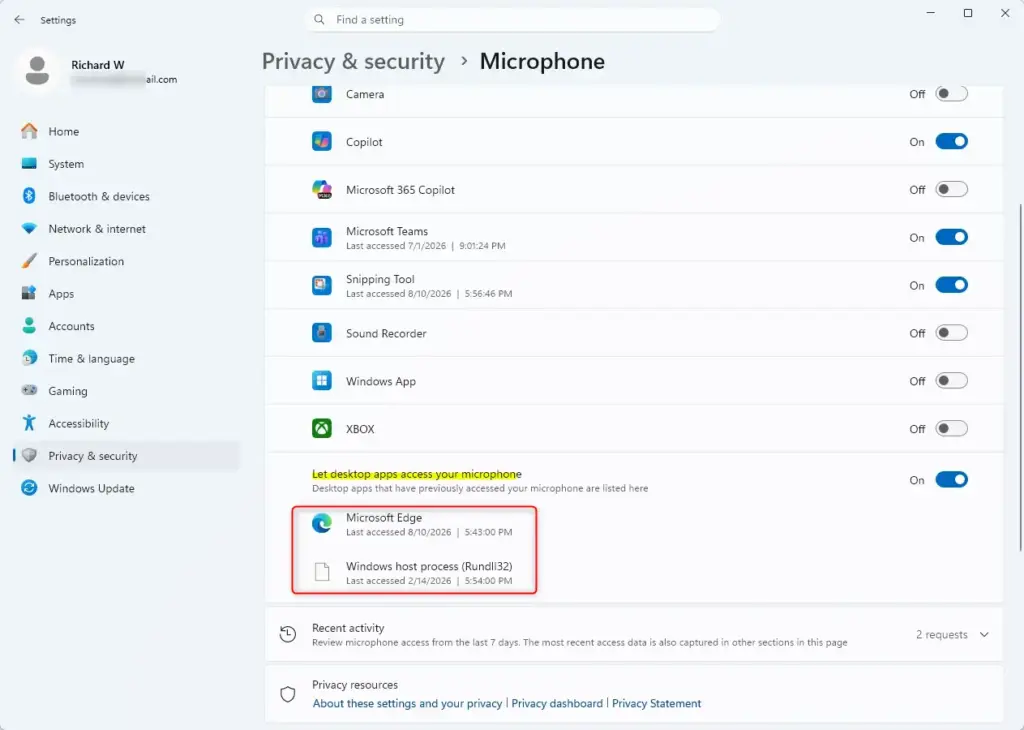The image size is (1024, 730).
Task: Click the Microsoft Edge browser icon
Action: 321,524
